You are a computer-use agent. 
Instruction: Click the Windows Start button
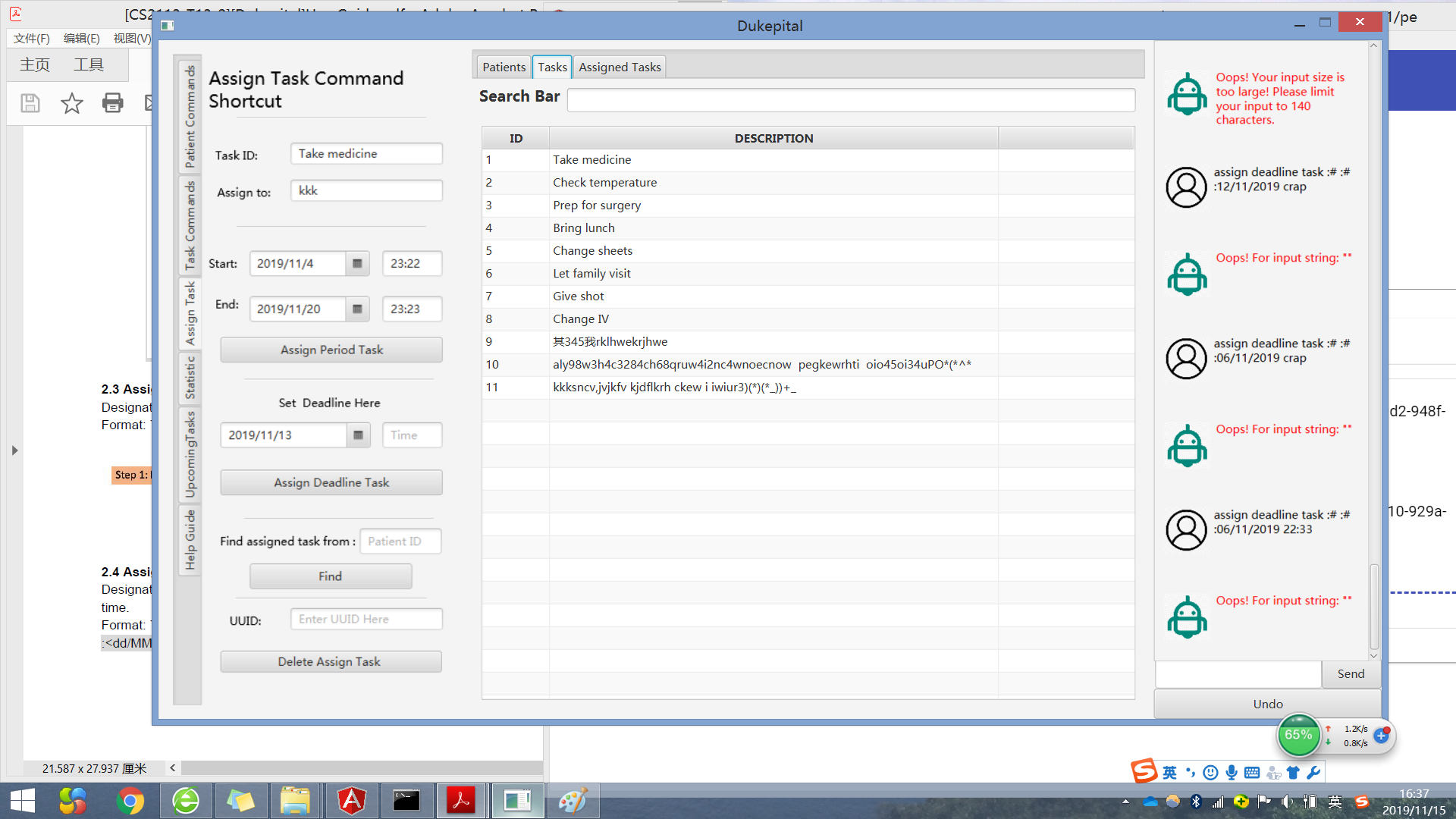coord(23,801)
